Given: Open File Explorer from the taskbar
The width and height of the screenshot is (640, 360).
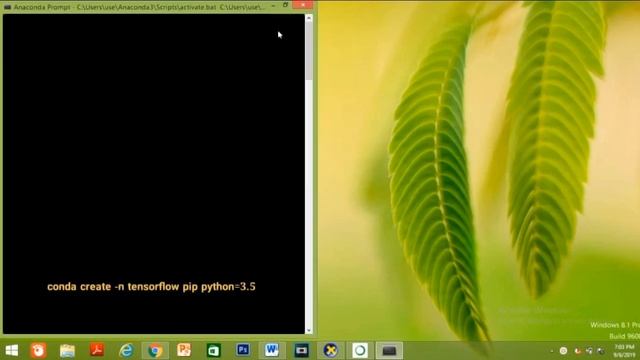Looking at the screenshot, I should [67, 351].
